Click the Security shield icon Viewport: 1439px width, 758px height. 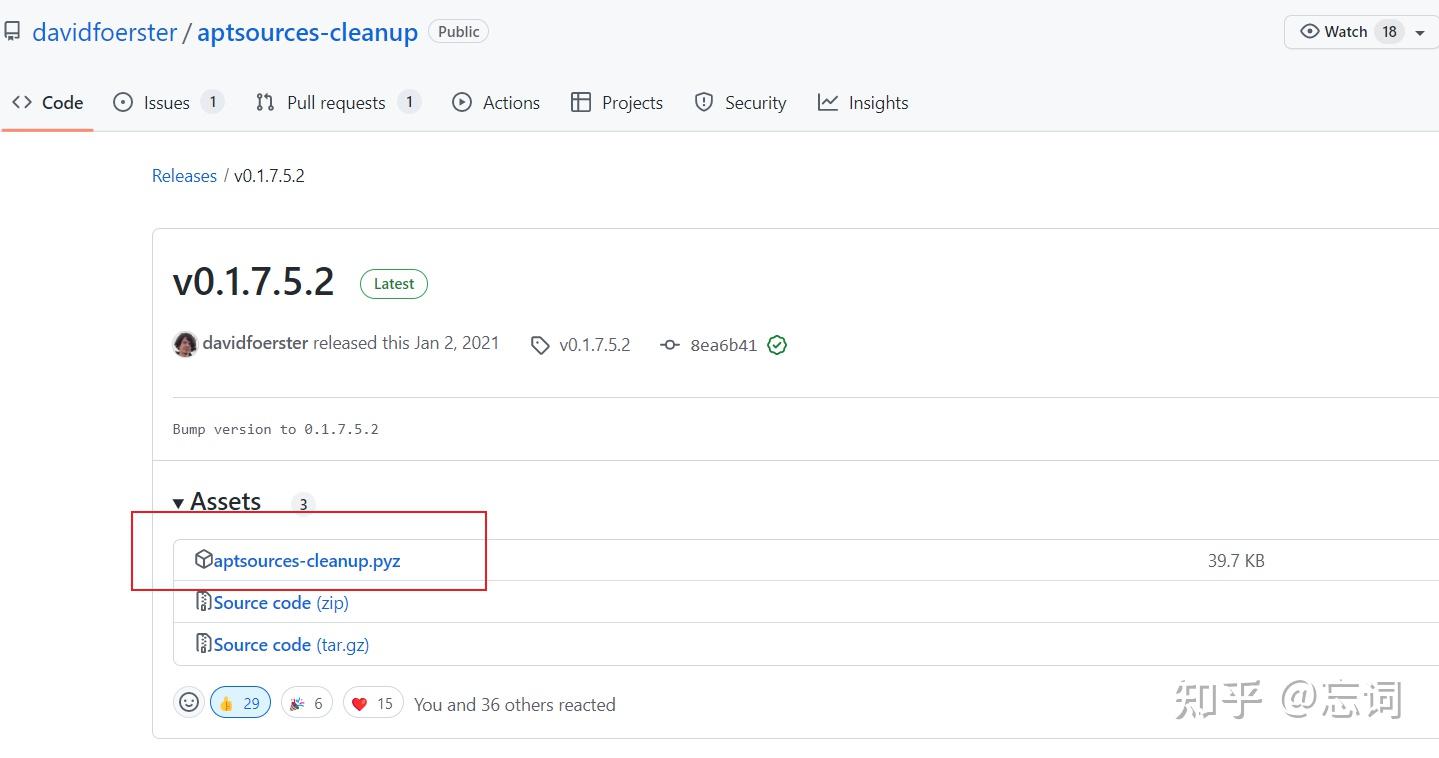pyautogui.click(x=704, y=102)
